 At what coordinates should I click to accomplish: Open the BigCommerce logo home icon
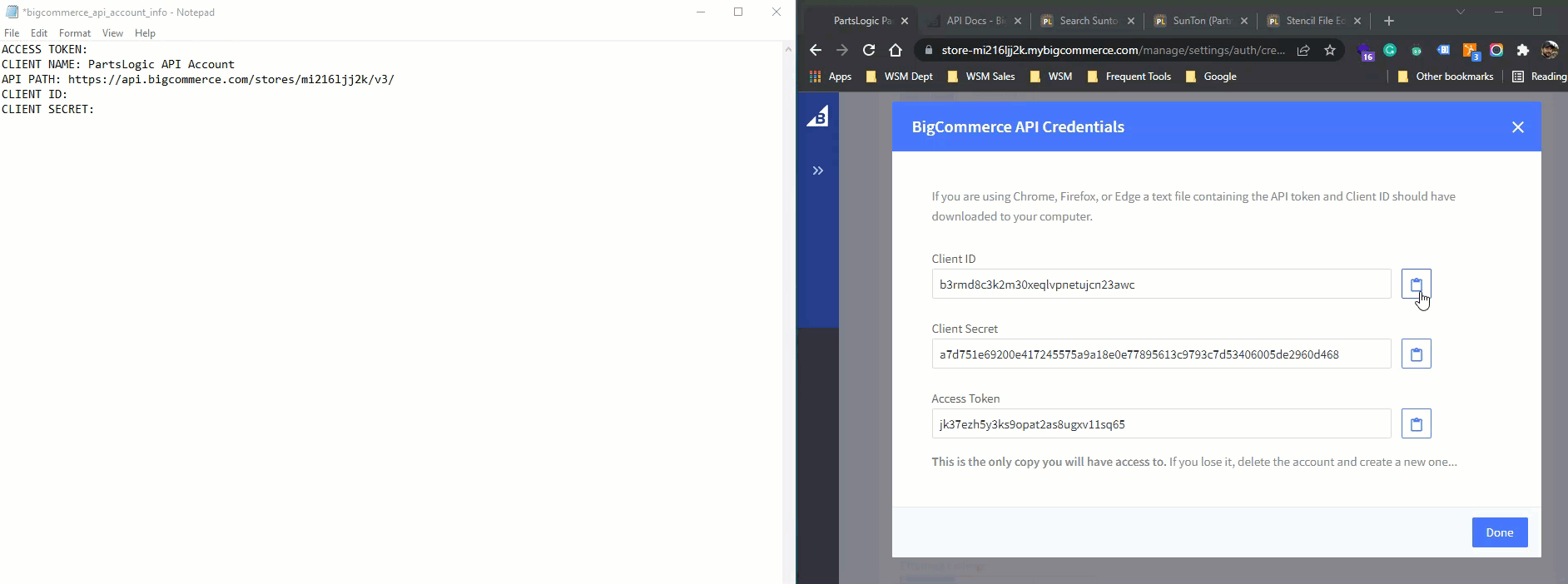click(x=817, y=116)
